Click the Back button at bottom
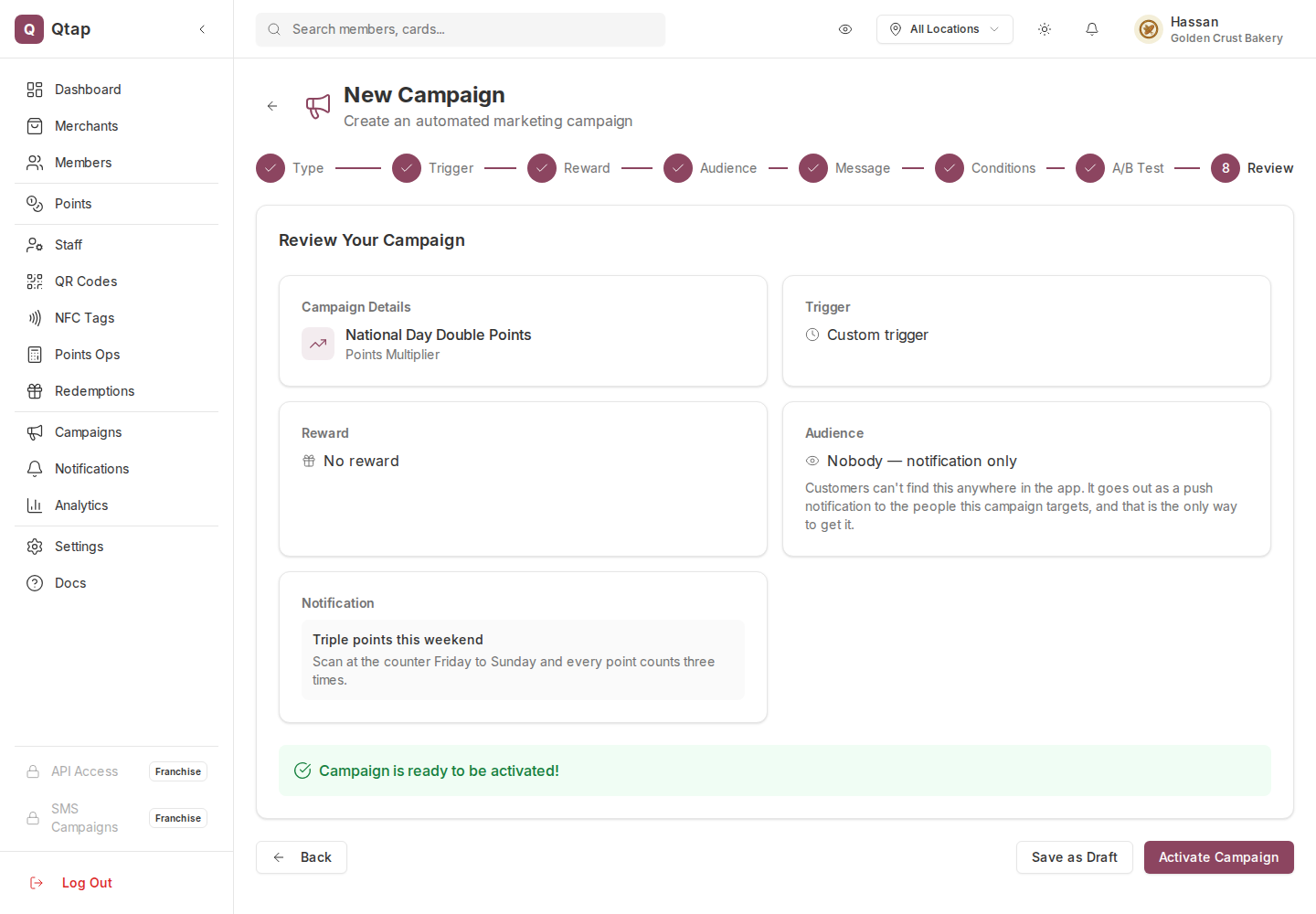Image resolution: width=1316 pixels, height=914 pixels. tap(302, 857)
